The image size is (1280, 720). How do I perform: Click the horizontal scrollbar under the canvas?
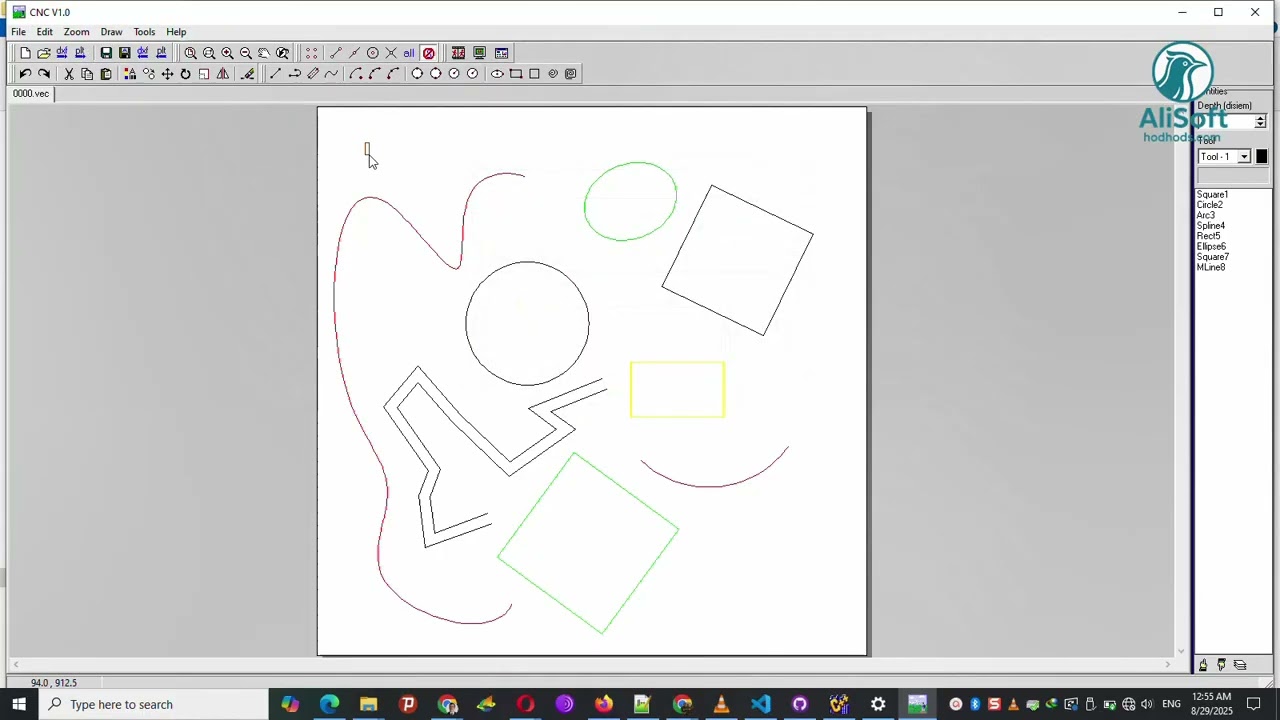click(592, 664)
